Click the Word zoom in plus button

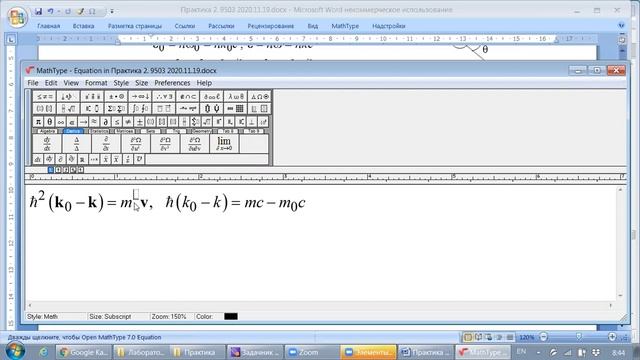pyautogui.click(x=612, y=337)
